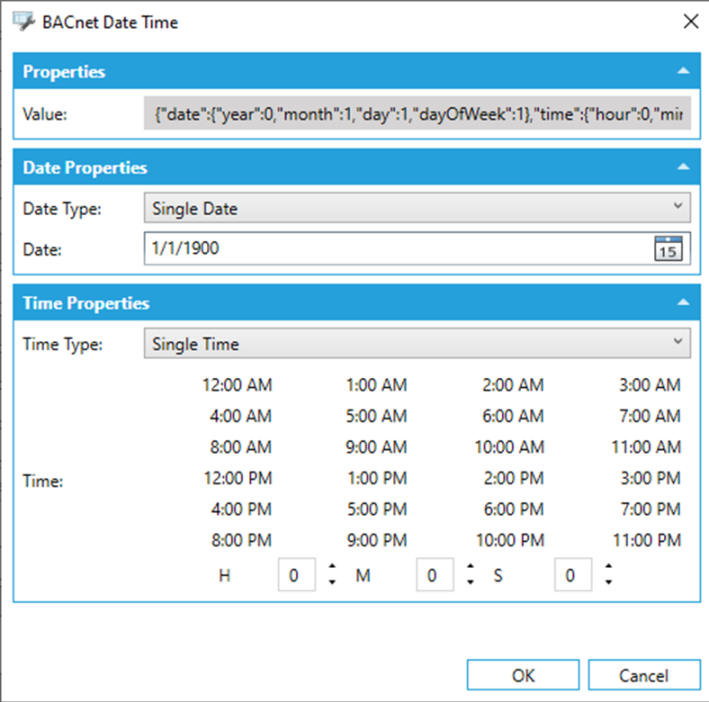Screen dimensions: 709x702
Task: Collapse the Properties section
Action: click(682, 72)
